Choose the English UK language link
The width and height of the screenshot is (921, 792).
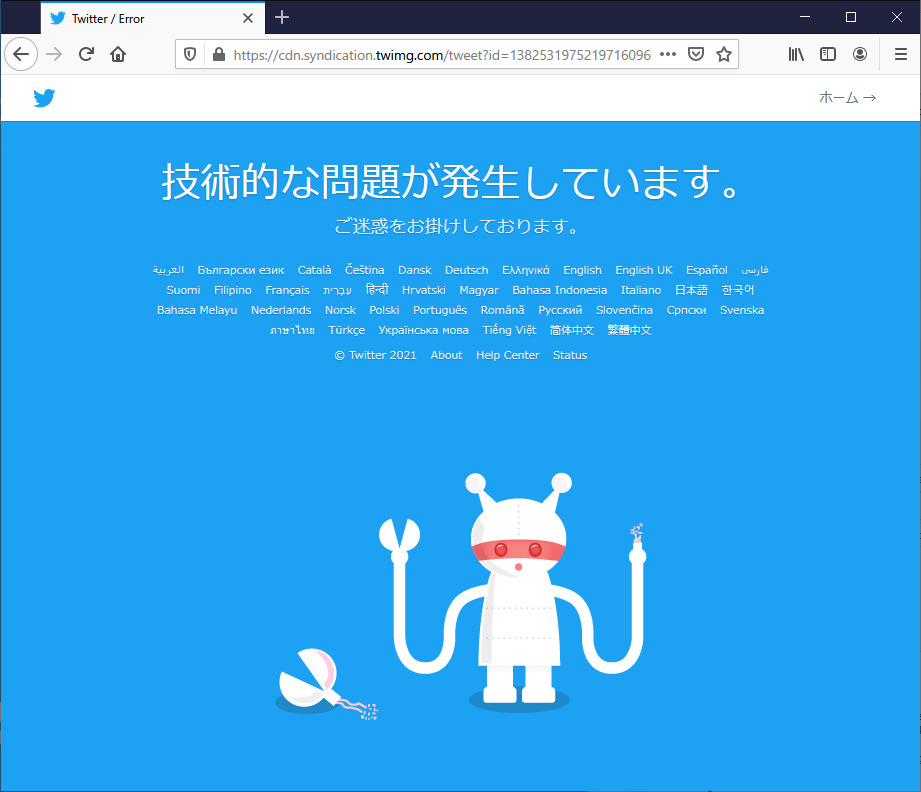pyautogui.click(x=644, y=270)
